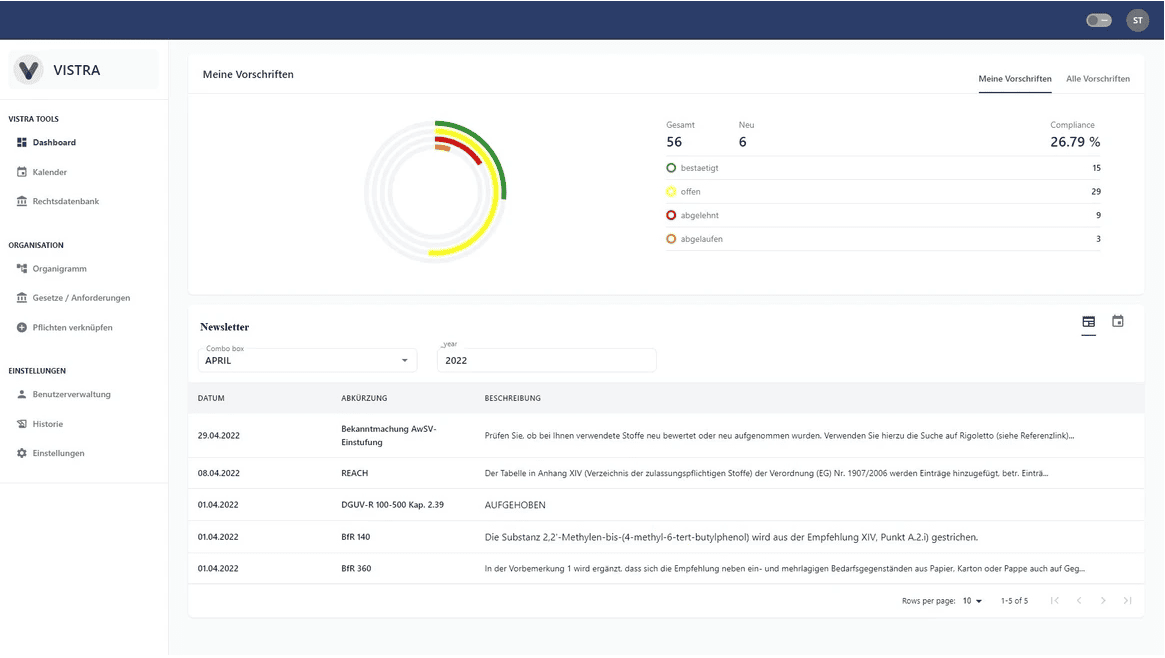Image resolution: width=1165 pixels, height=658 pixels.
Task: Switch to Alle Vorschriften tab
Action: click(1097, 79)
